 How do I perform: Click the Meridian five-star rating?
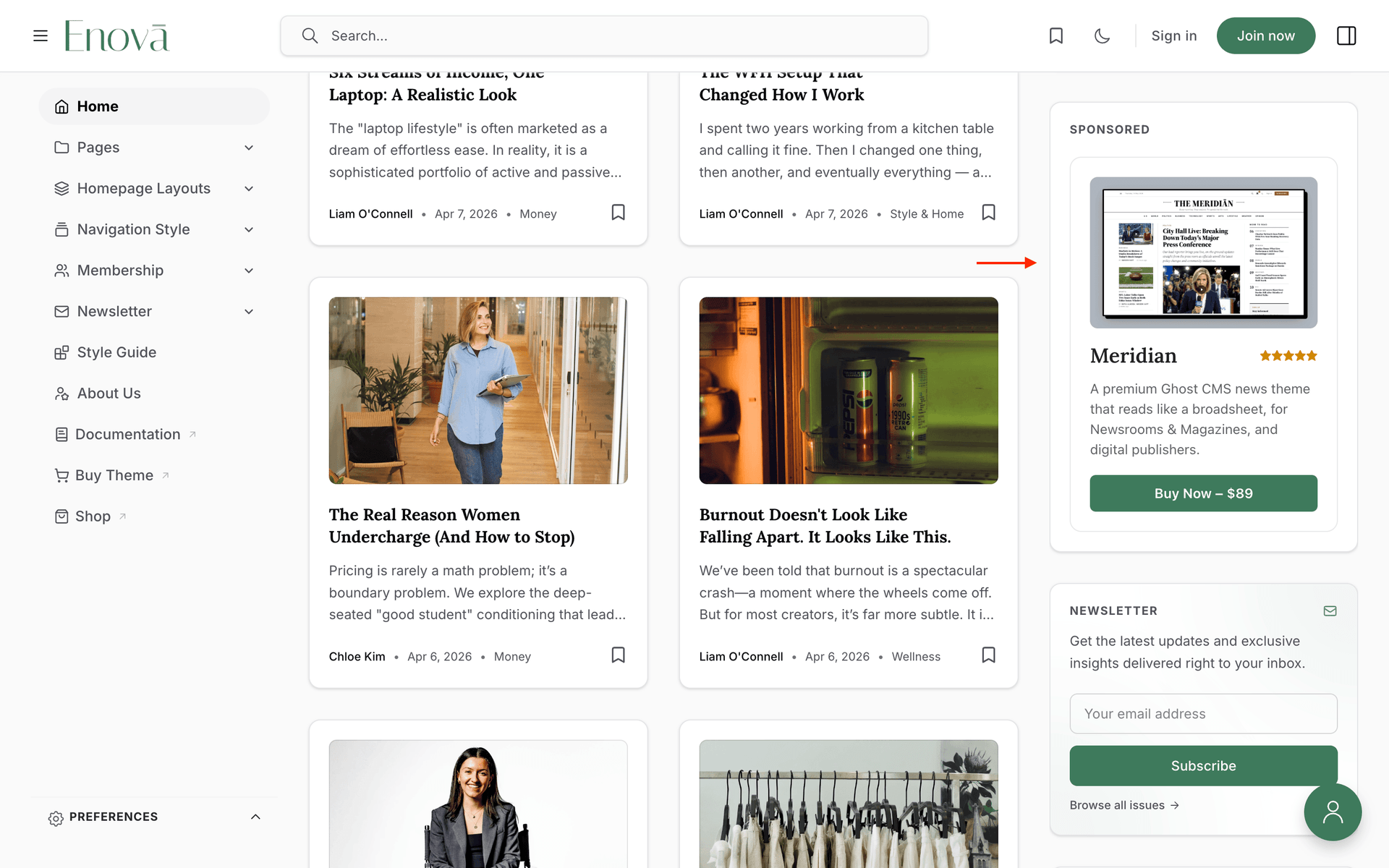tap(1288, 356)
